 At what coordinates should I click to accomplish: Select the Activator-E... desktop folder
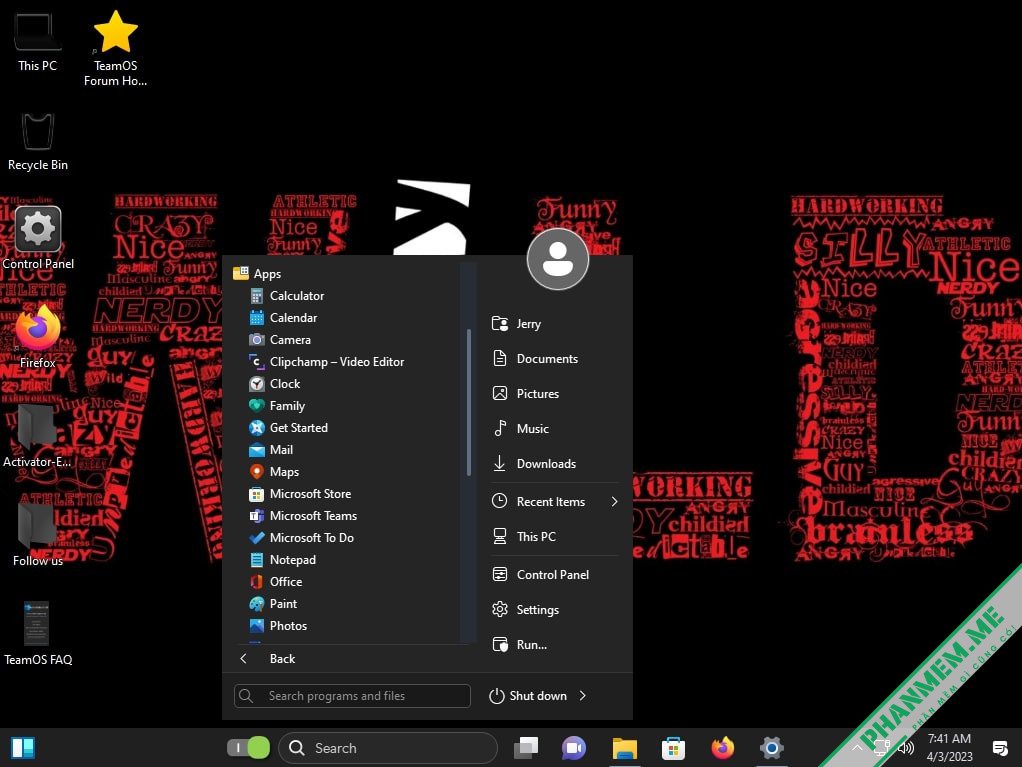pyautogui.click(x=37, y=436)
